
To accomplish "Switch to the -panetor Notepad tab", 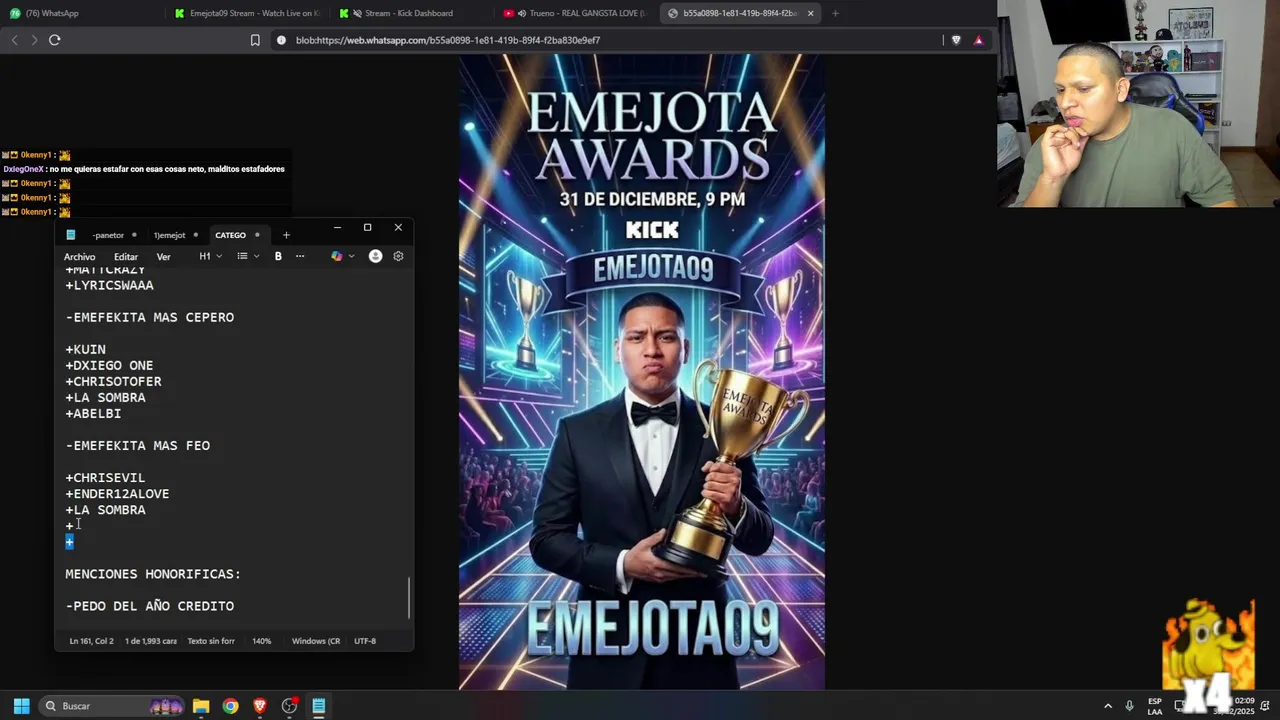I will (x=108, y=235).
